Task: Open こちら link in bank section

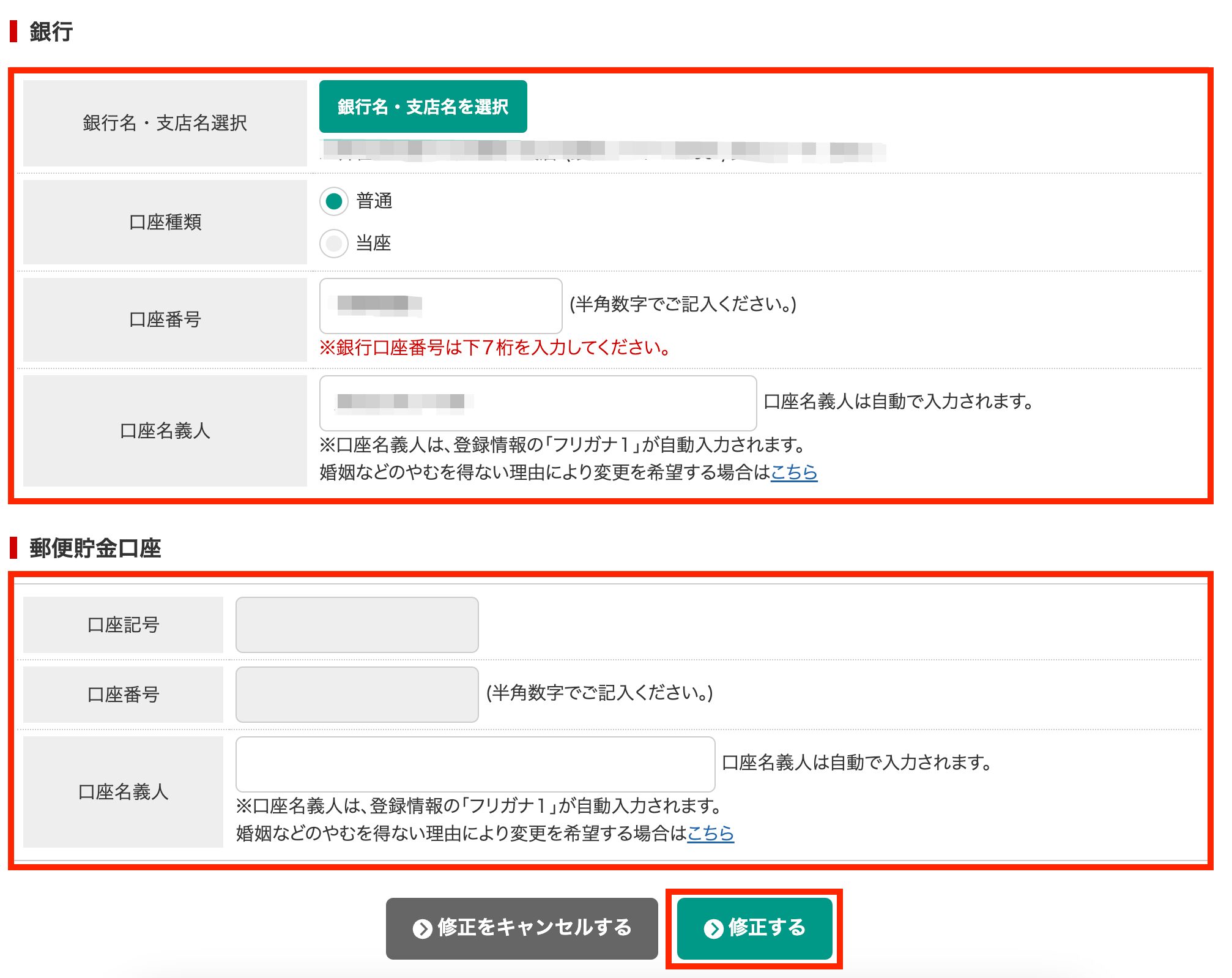Action: click(794, 472)
